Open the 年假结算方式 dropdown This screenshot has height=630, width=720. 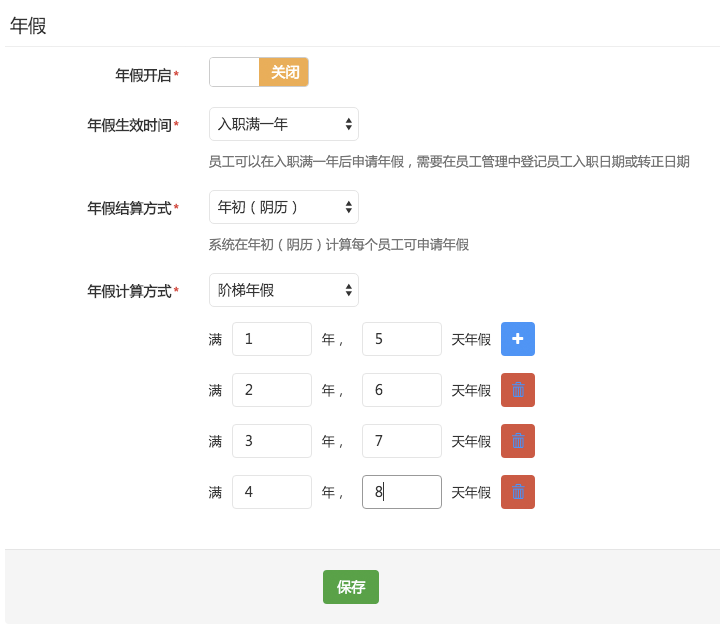pos(284,207)
